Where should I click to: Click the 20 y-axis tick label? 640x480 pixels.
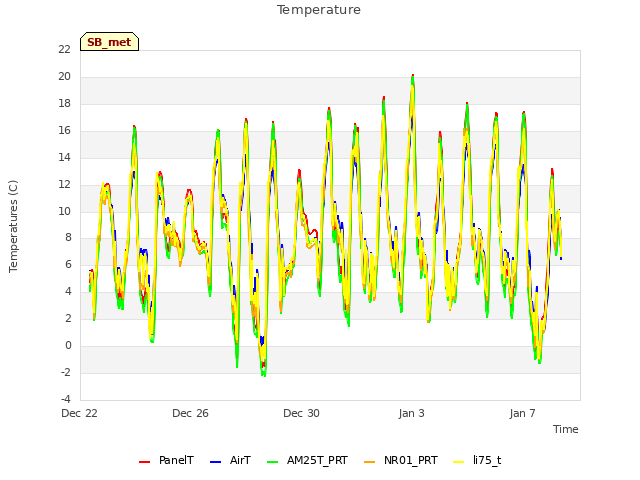point(64,76)
